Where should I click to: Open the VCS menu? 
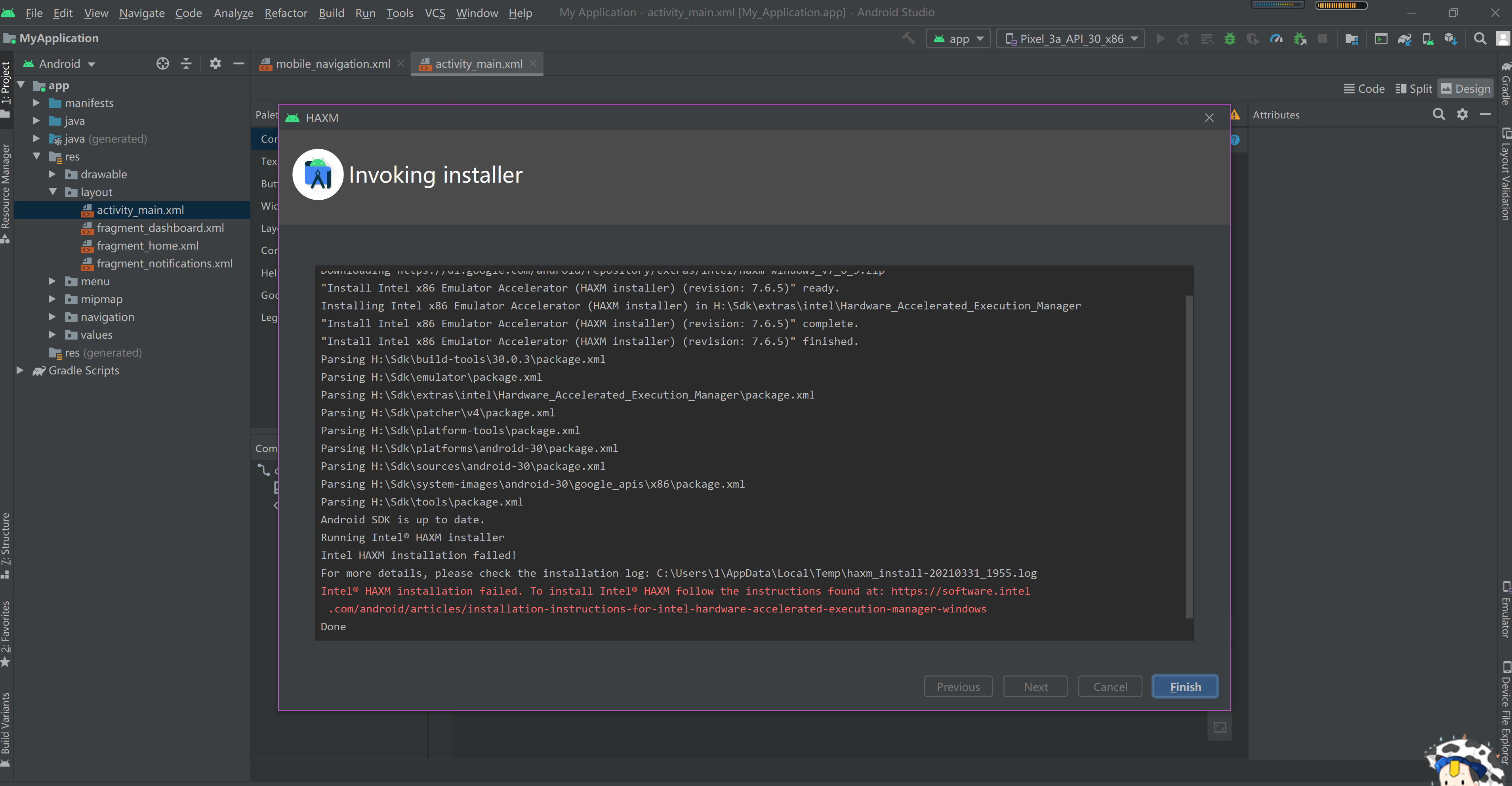[434, 12]
